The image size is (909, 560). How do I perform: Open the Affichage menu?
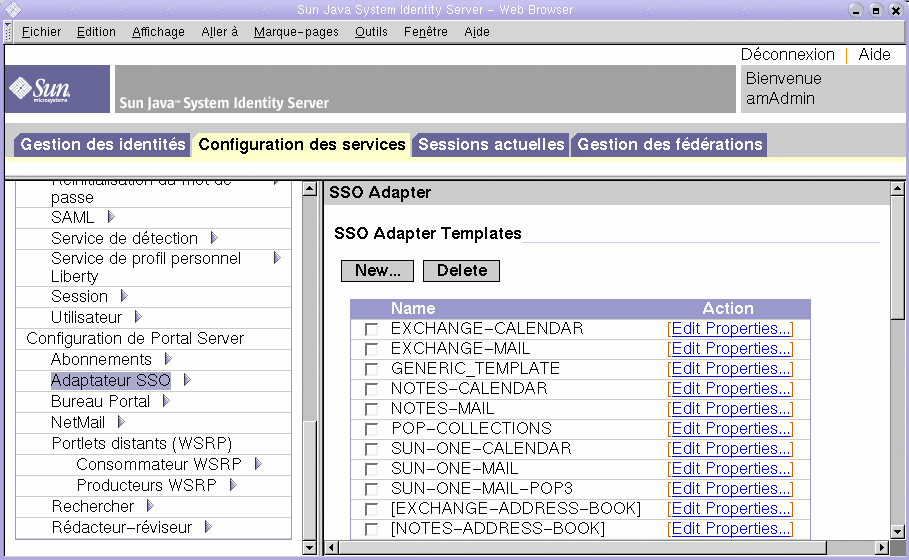(x=158, y=32)
